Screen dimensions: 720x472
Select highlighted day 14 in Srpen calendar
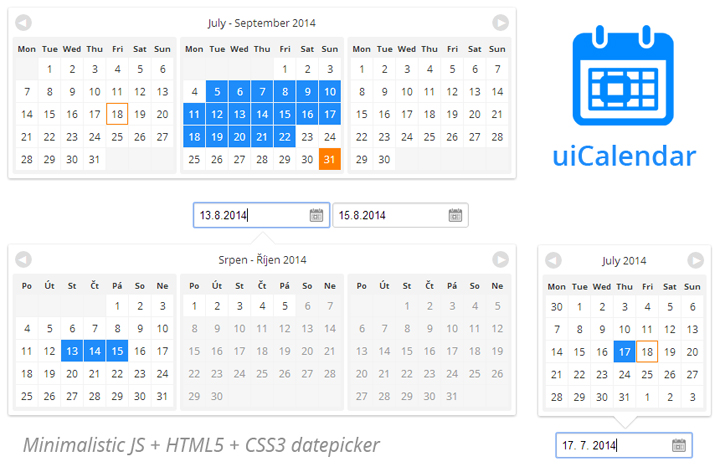click(95, 351)
